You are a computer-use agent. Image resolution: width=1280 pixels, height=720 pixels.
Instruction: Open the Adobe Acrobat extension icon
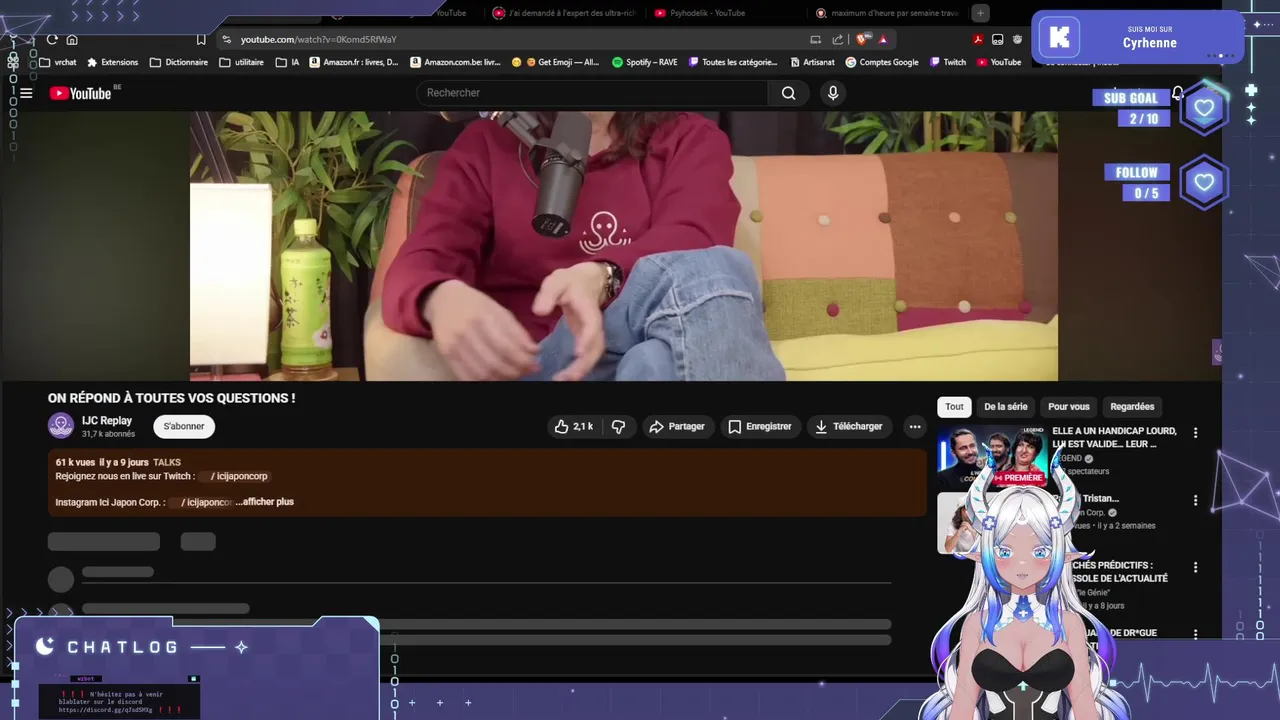[978, 39]
